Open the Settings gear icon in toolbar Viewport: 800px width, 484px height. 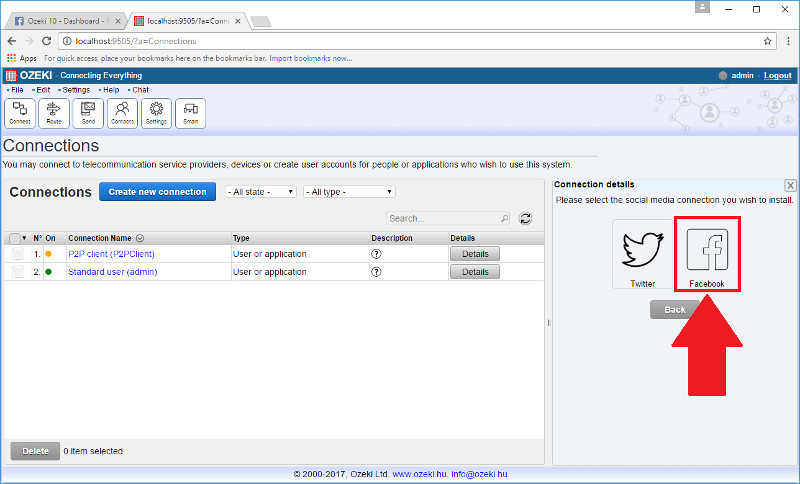point(156,113)
